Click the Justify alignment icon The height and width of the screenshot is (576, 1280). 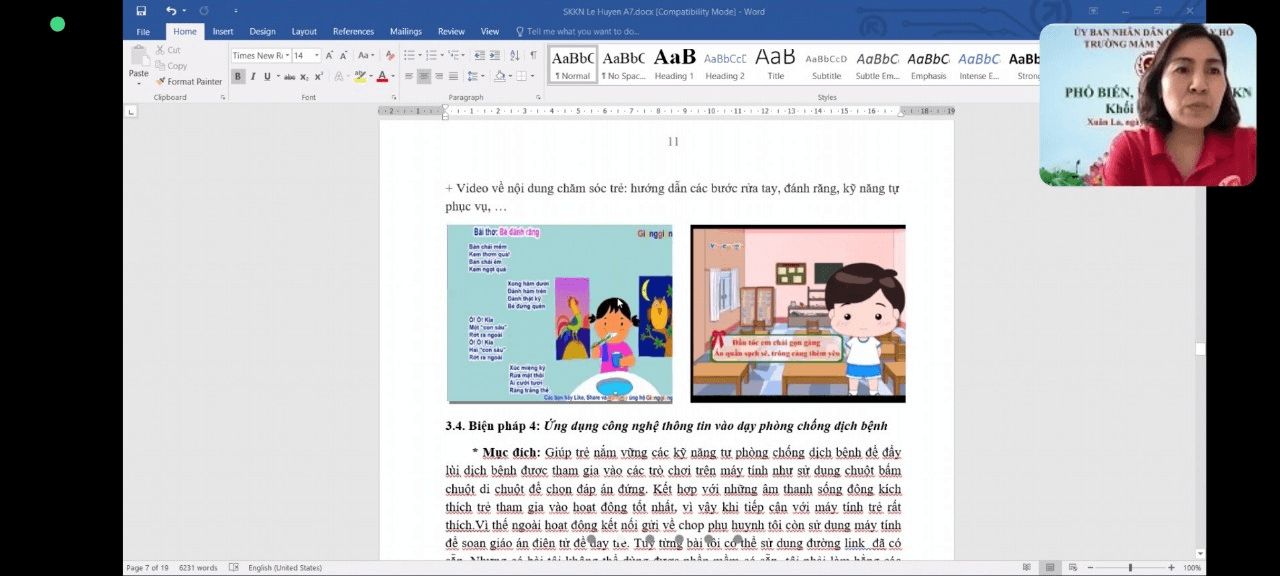(453, 77)
